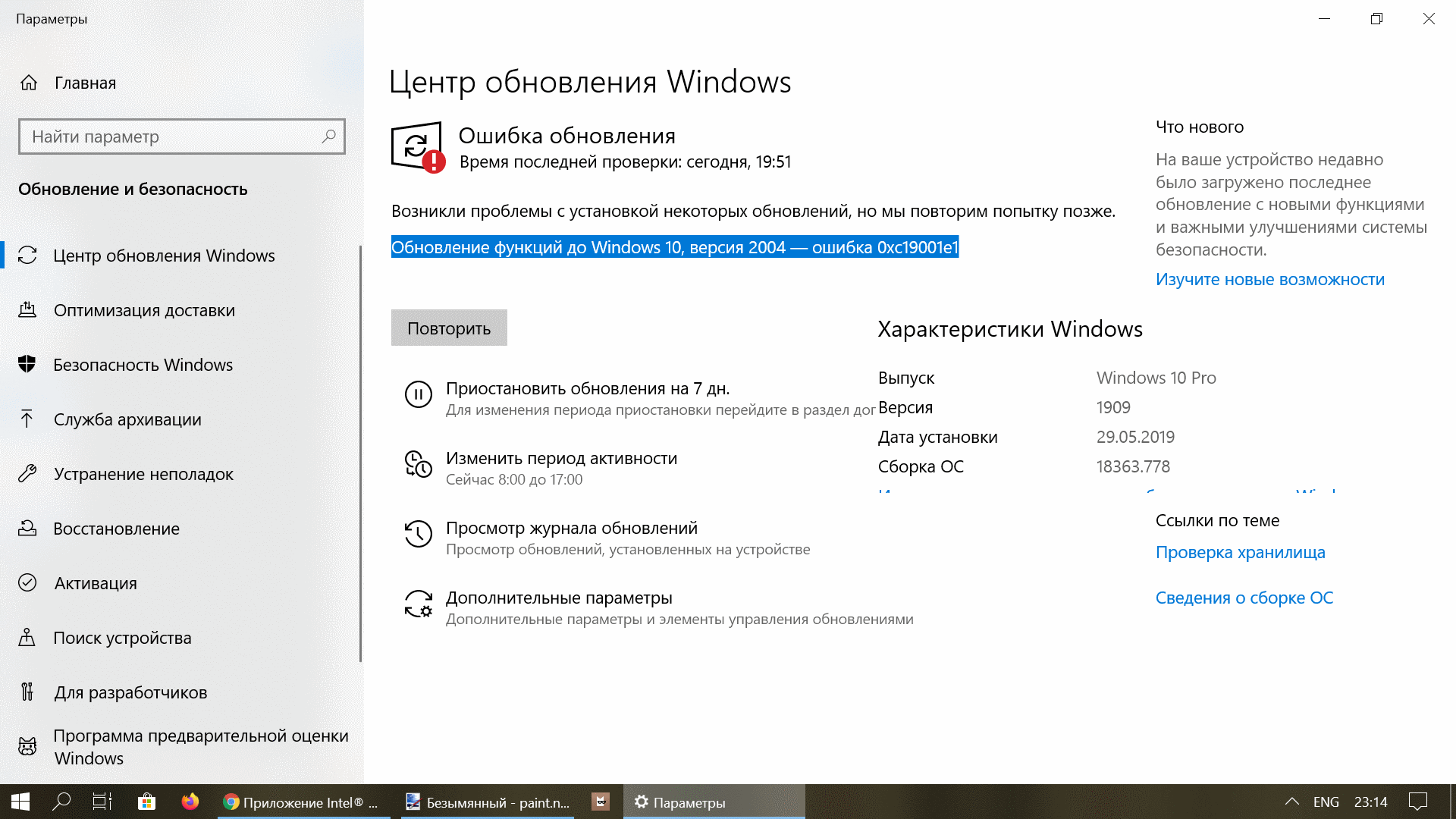Click the wrench icon for Устранение неполадок
This screenshot has width=1456, height=819.
click(x=27, y=474)
